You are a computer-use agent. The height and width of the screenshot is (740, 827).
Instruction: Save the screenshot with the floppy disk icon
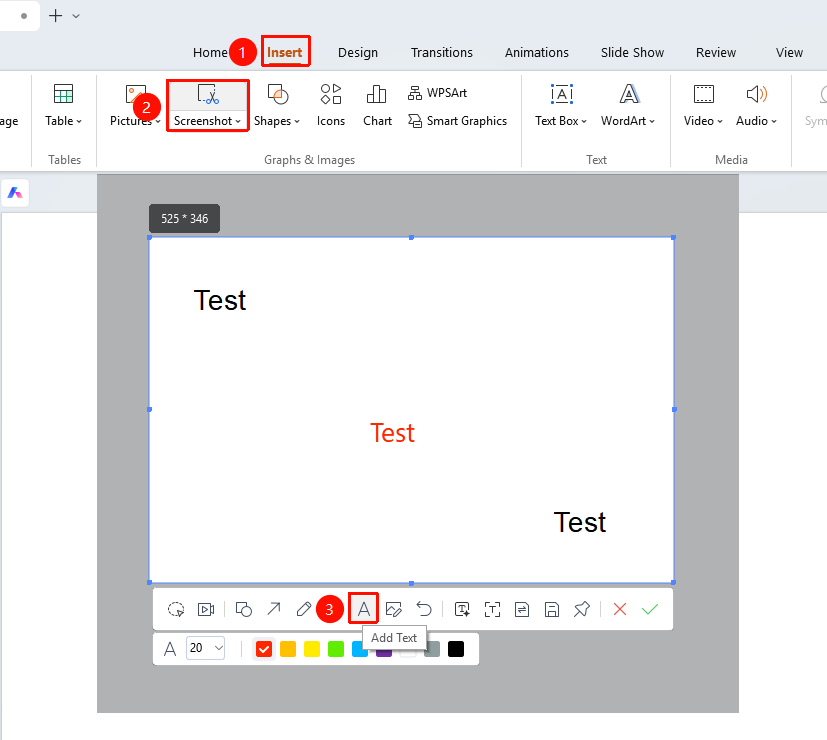pos(552,609)
